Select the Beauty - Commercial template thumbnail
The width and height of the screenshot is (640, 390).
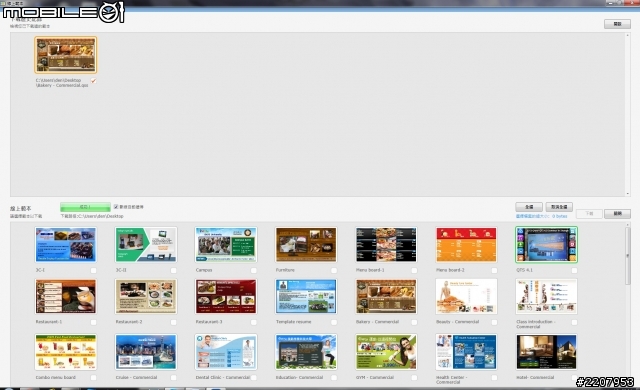(466, 297)
